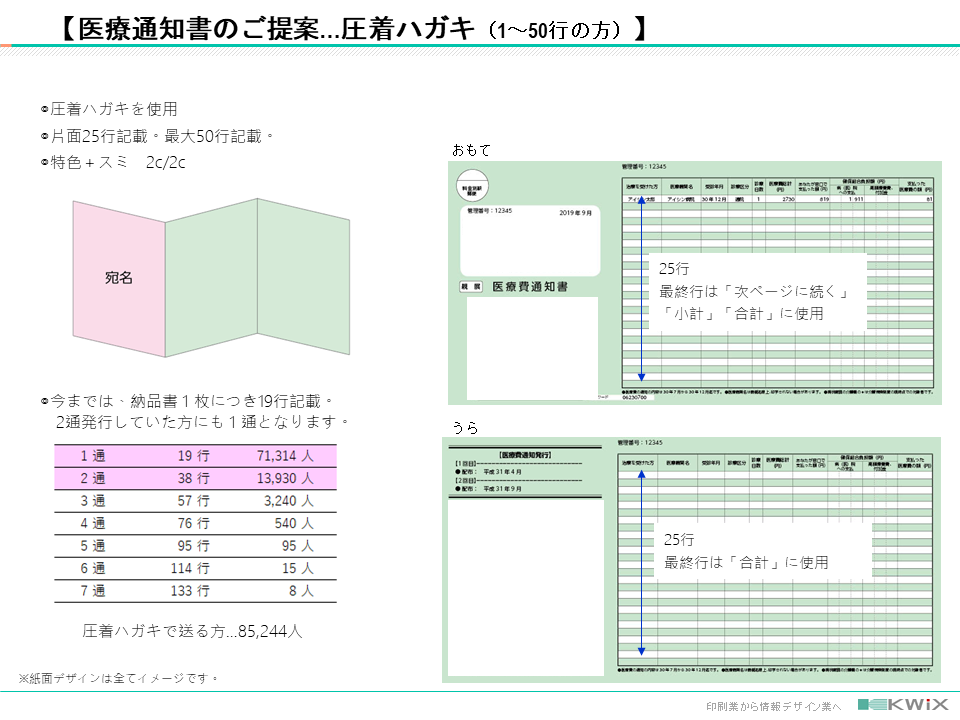Click the 2019年9月 date on the front
Image resolution: width=960 pixels, height=720 pixels.
click(576, 213)
